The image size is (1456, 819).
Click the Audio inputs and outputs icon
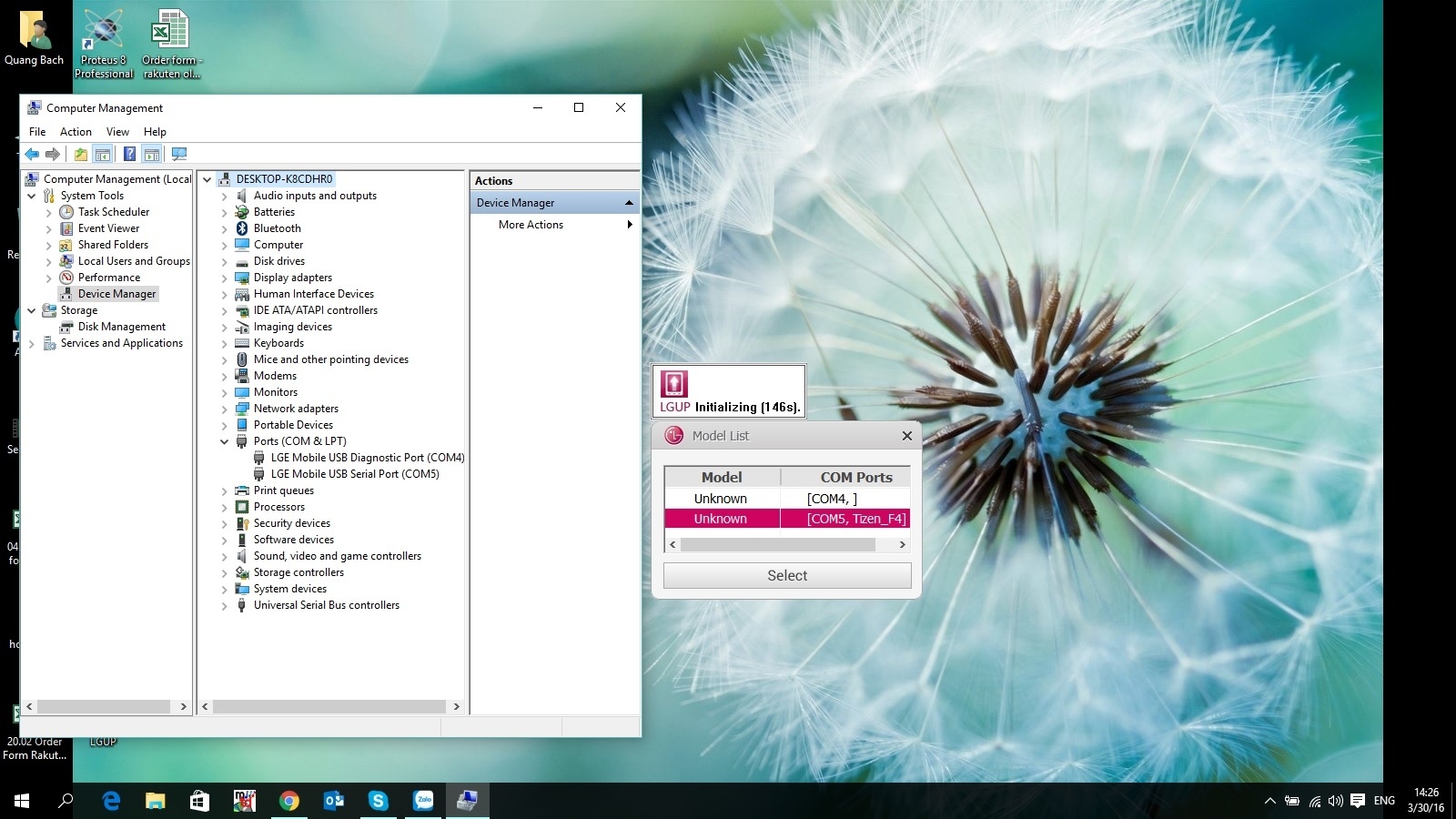click(242, 196)
